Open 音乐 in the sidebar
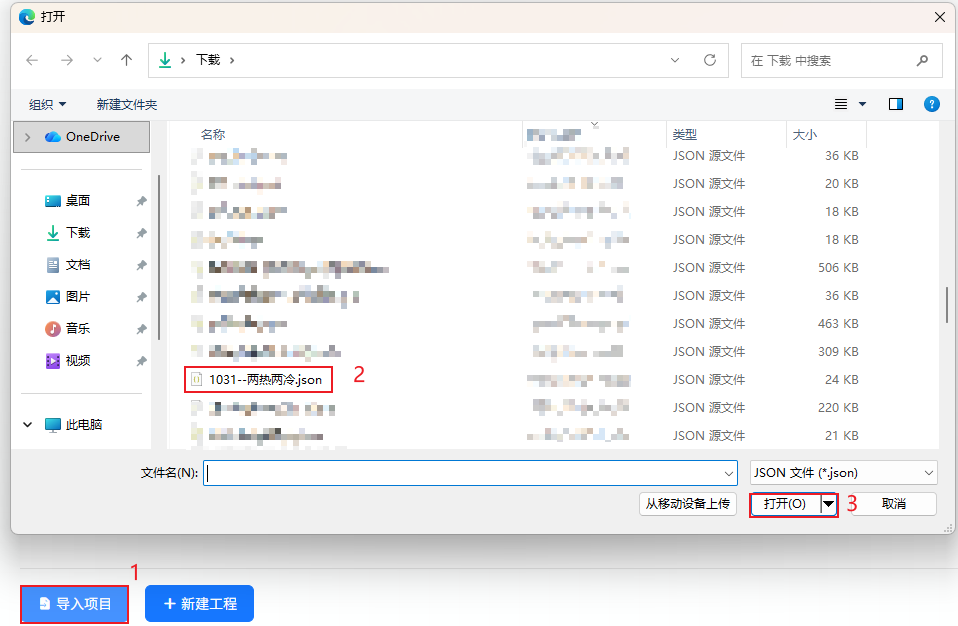This screenshot has width=958, height=626. click(78, 329)
